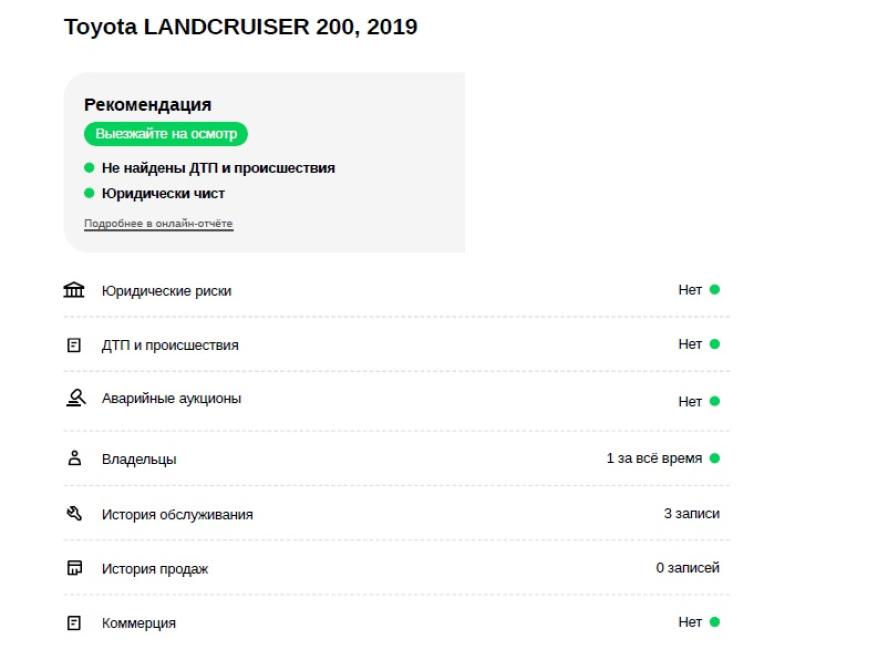Image resolution: width=888 pixels, height=670 pixels.
Task: Expand the Юридические риски row
Action: (x=396, y=290)
